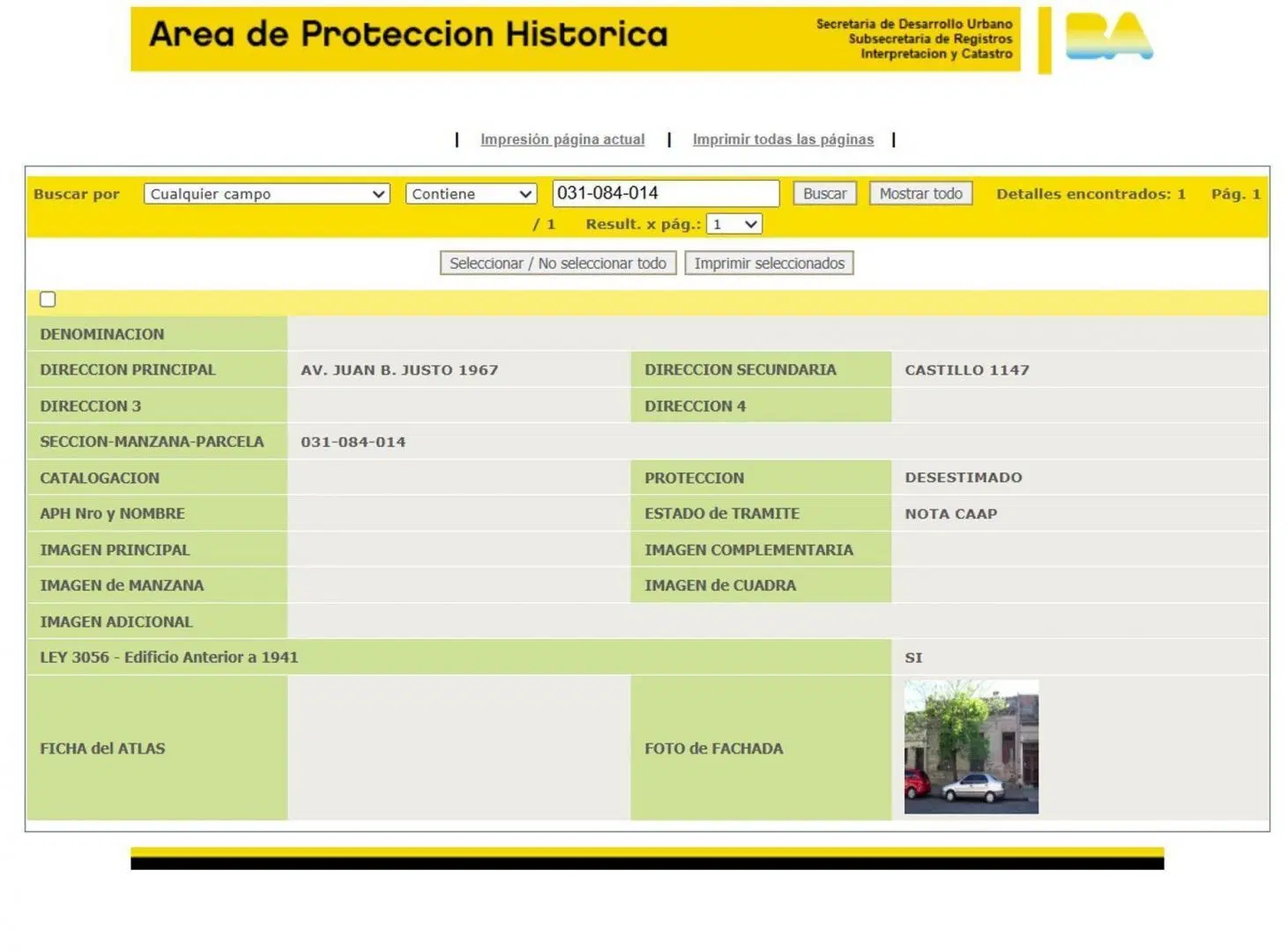This screenshot has width=1288, height=952.
Task: Open the results per page dropdown
Action: tap(733, 224)
